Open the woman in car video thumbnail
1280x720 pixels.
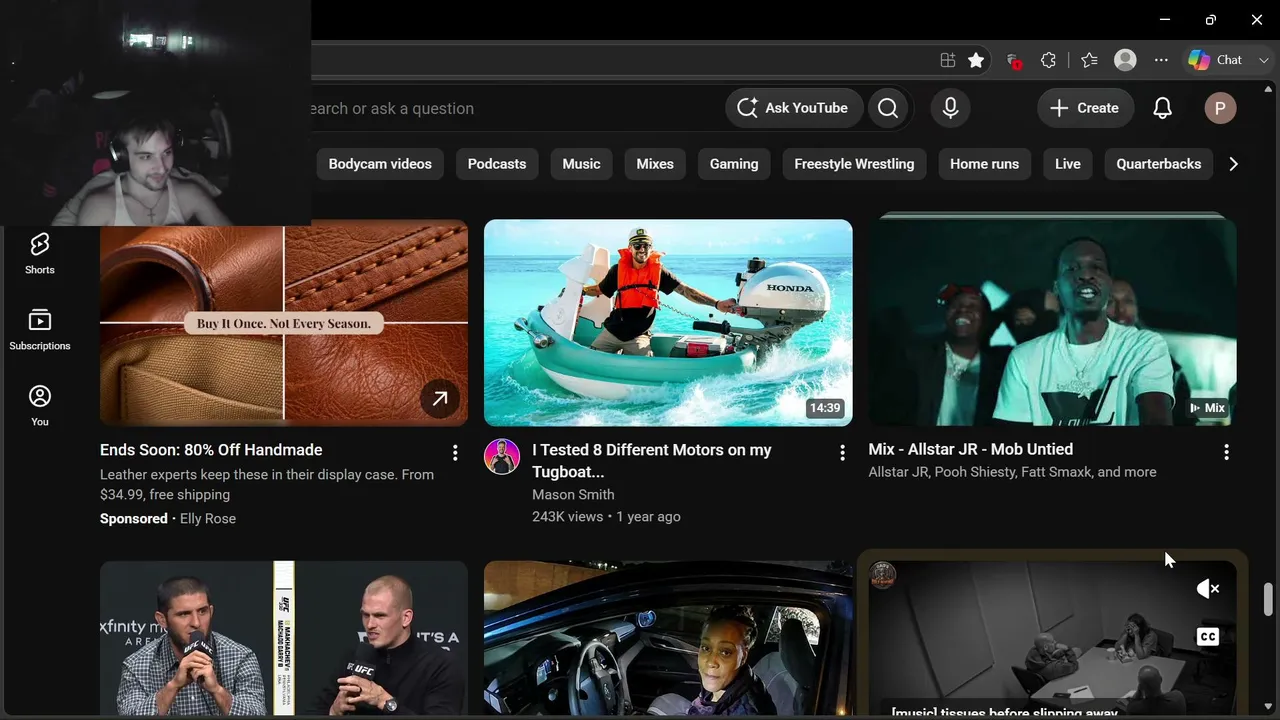click(668, 638)
